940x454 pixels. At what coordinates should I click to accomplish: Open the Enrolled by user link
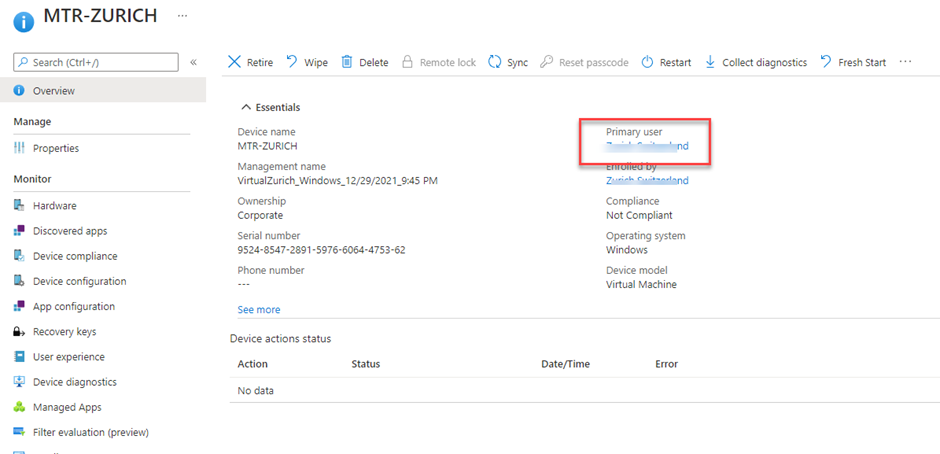[647, 180]
